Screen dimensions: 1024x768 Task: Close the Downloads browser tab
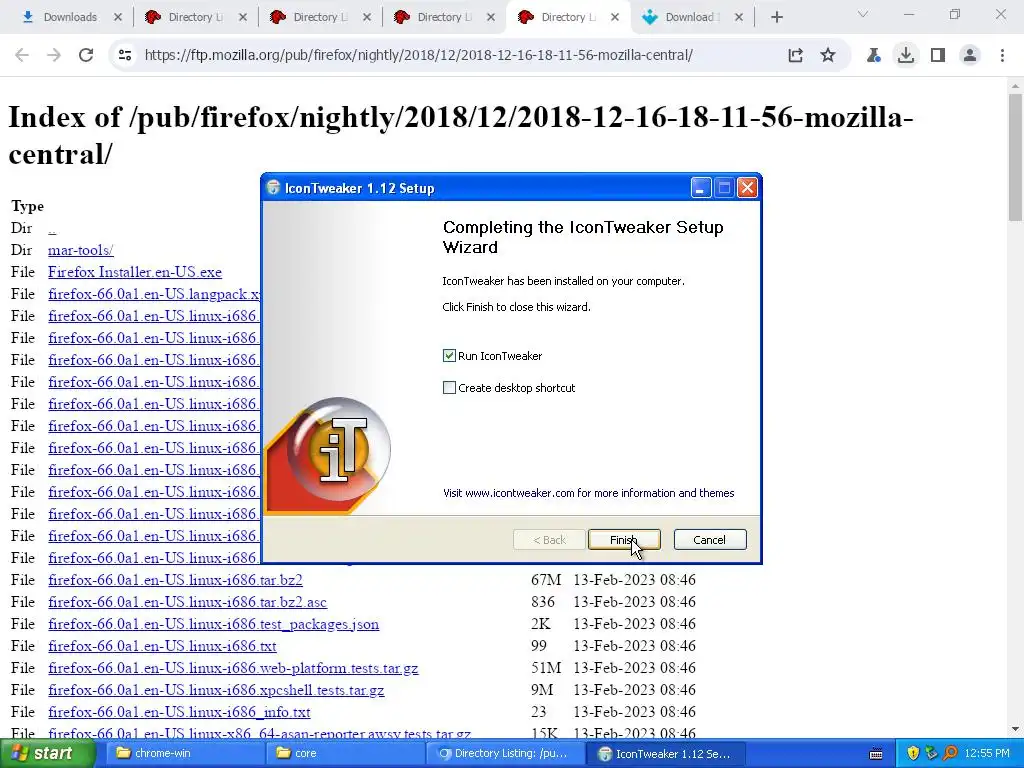tap(118, 17)
